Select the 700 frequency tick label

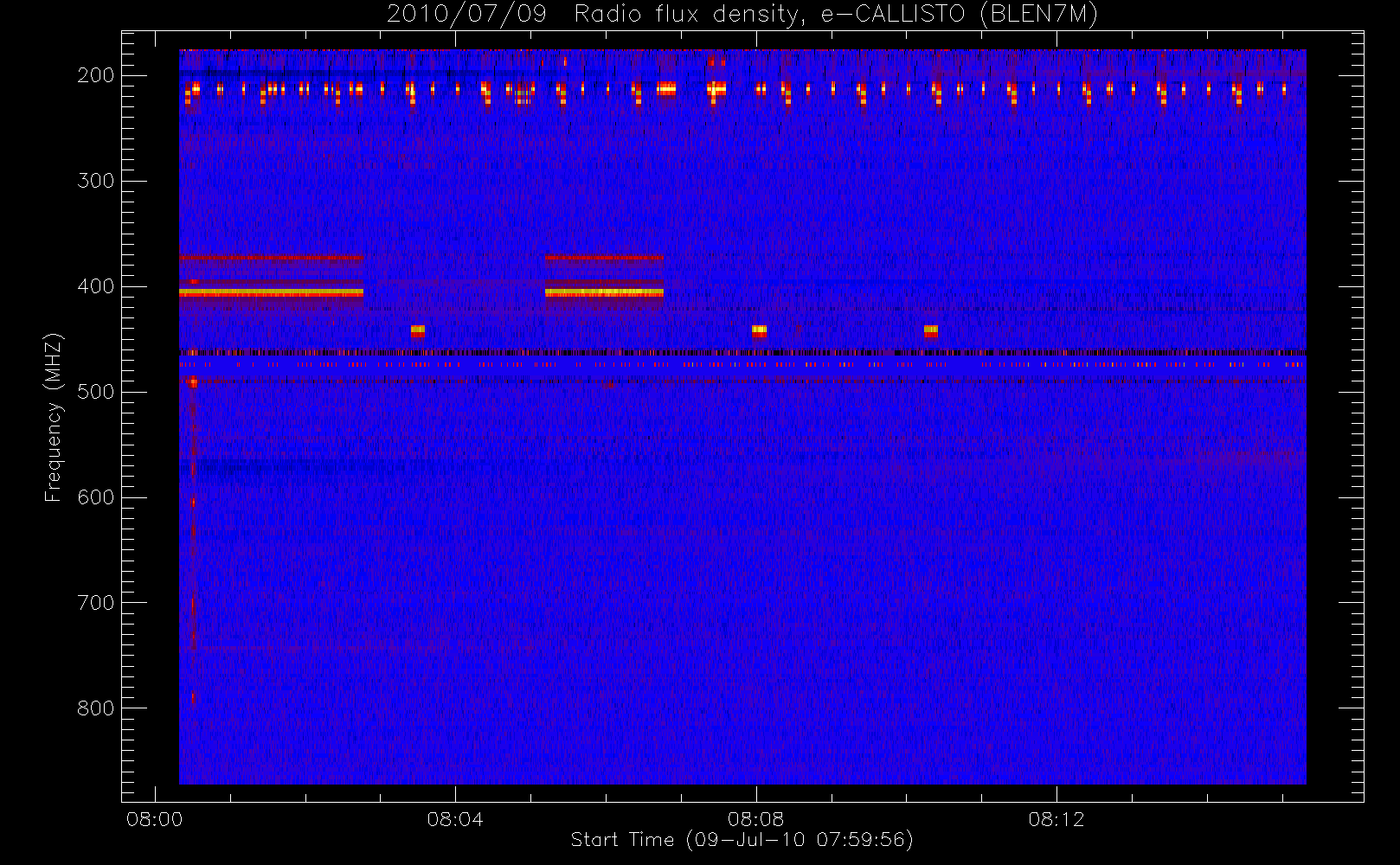[95, 603]
